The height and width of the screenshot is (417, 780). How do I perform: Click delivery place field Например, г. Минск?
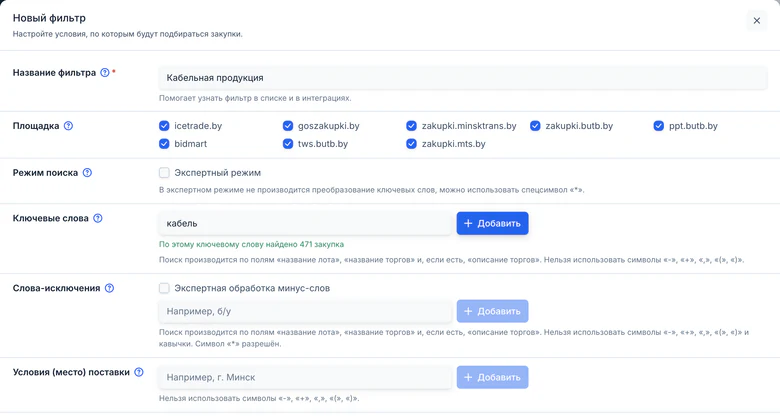coord(305,377)
